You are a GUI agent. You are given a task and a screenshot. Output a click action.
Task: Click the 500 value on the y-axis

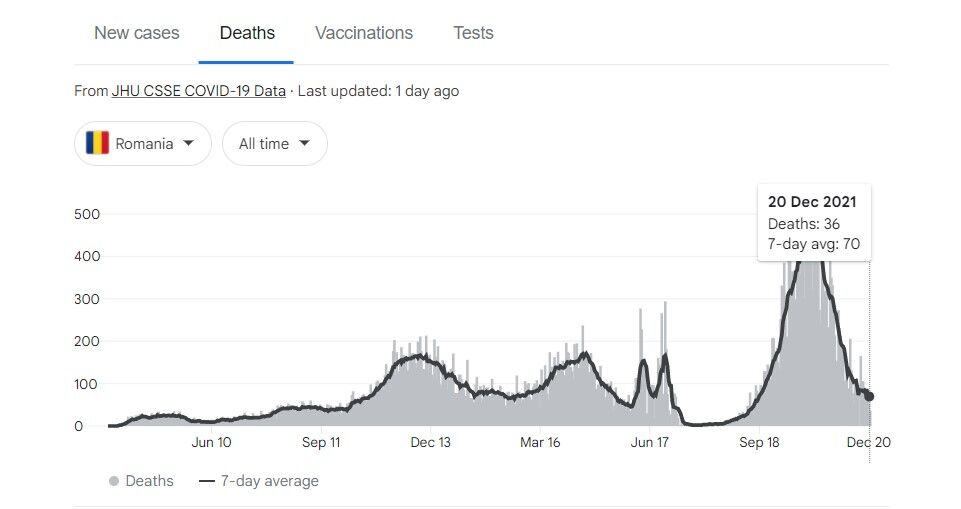pos(86,214)
